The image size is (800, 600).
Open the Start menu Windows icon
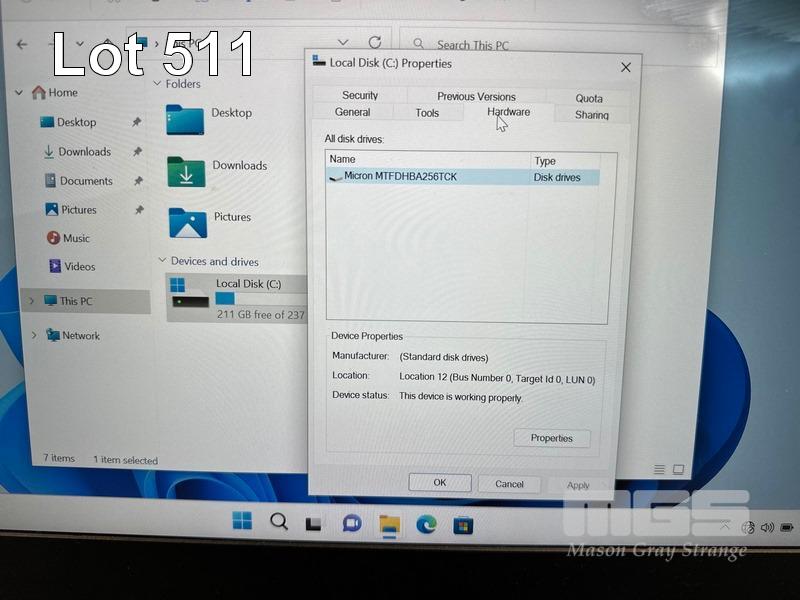pyautogui.click(x=242, y=521)
